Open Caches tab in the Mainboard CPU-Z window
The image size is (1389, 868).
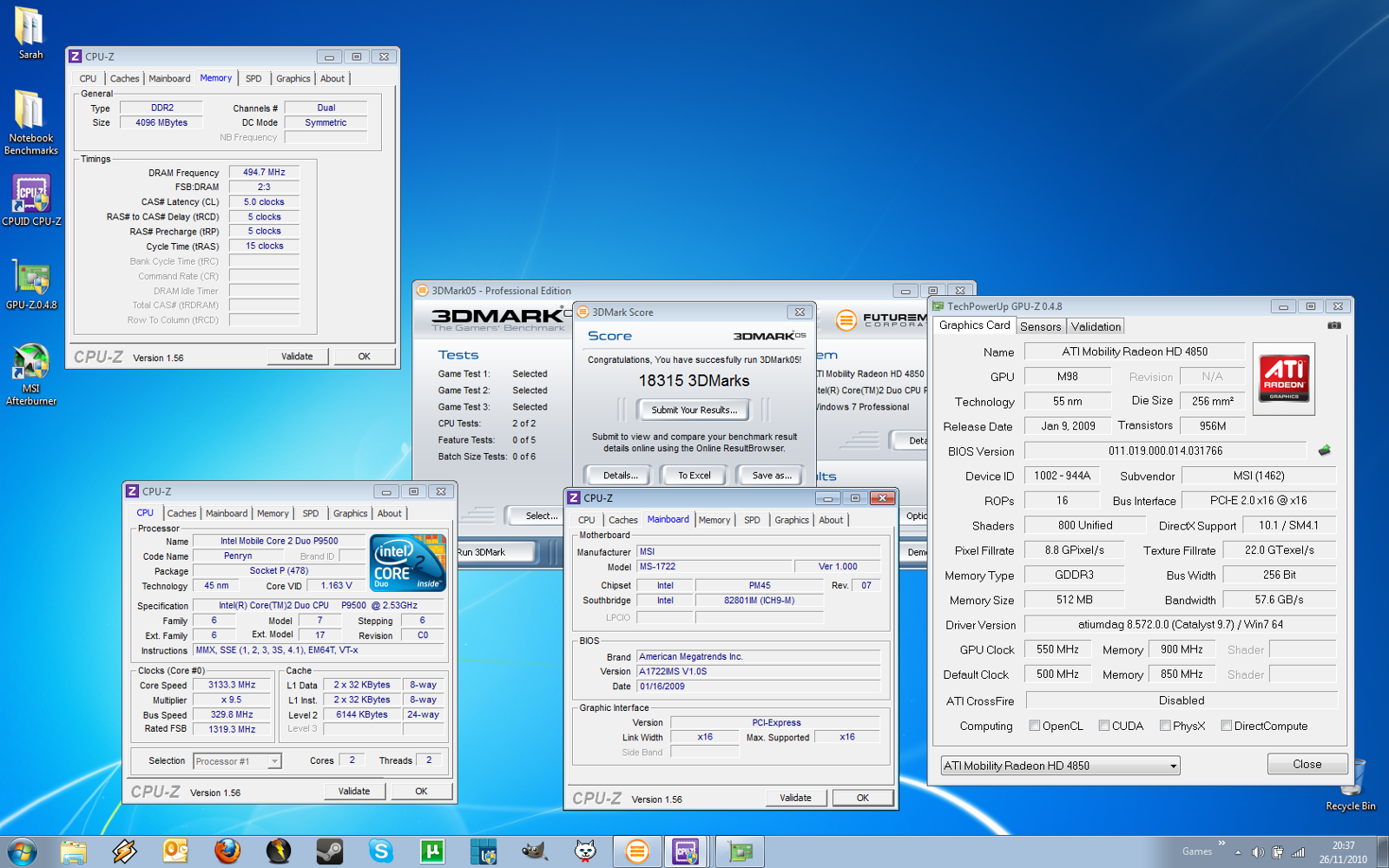(623, 520)
